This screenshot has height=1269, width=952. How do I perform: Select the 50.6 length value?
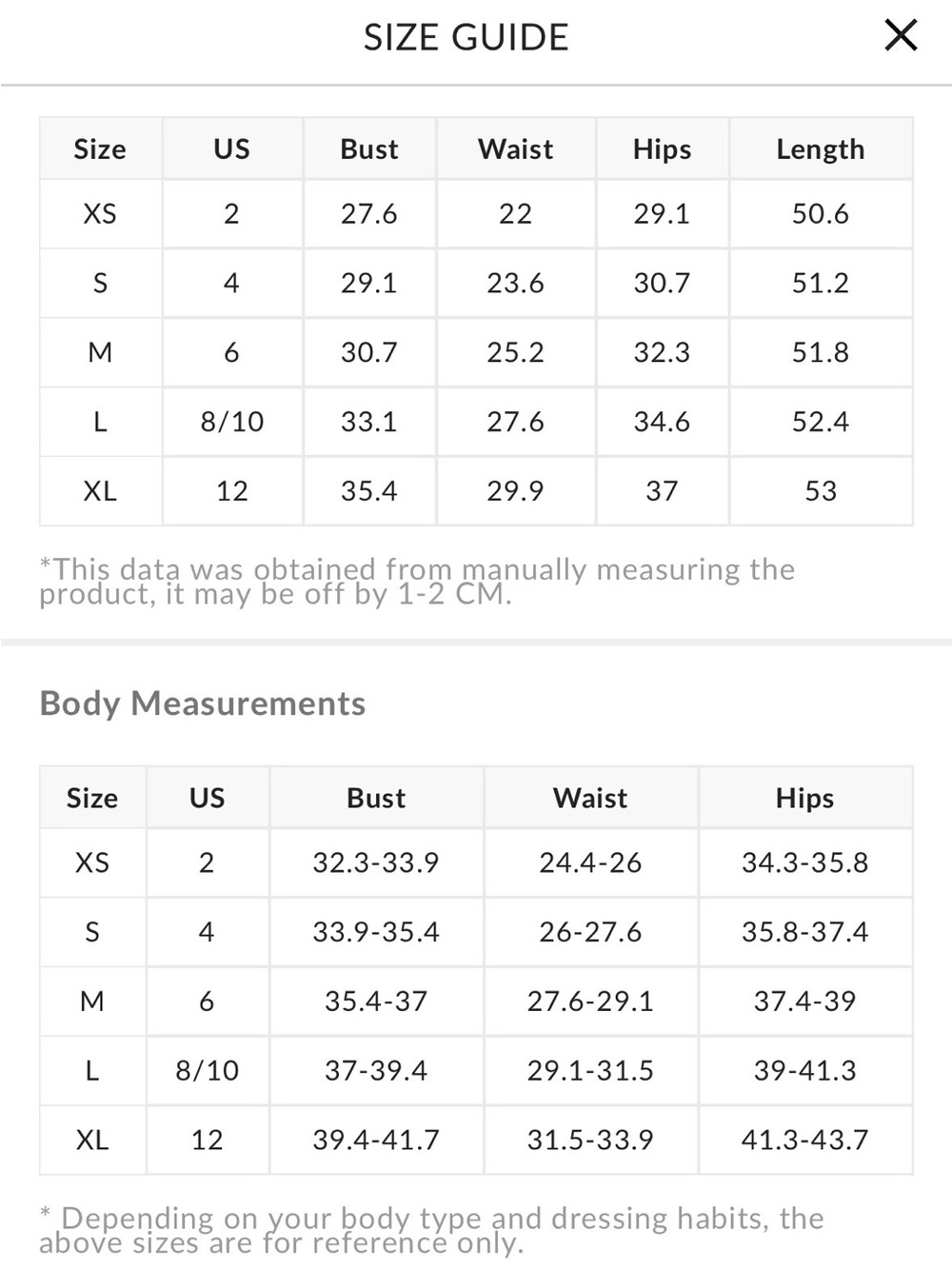point(821,213)
